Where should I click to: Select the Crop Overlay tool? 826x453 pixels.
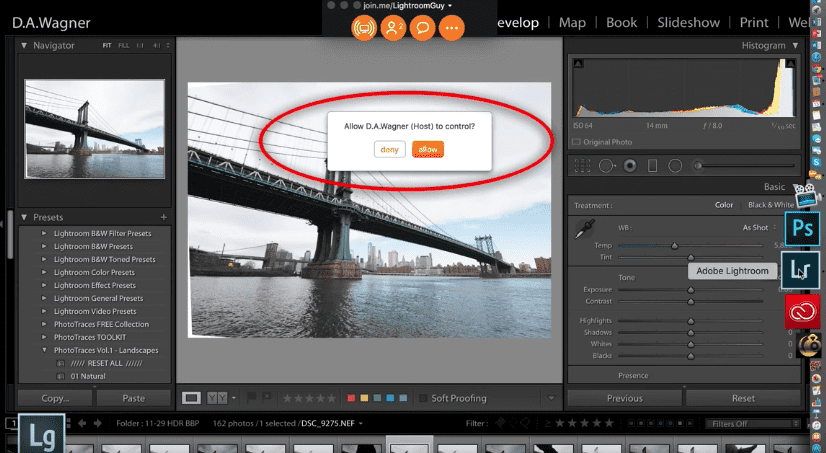click(583, 165)
